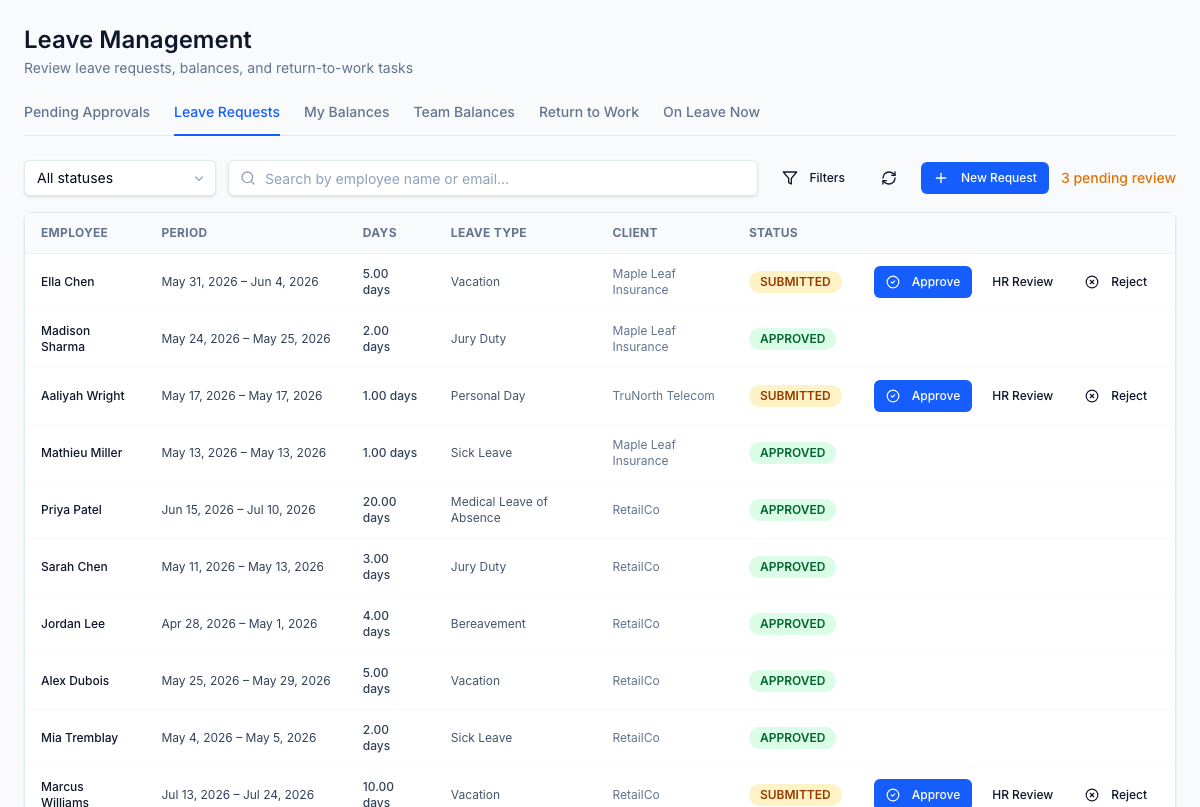
Task: Go to the Team Balances tab
Action: pos(464,112)
